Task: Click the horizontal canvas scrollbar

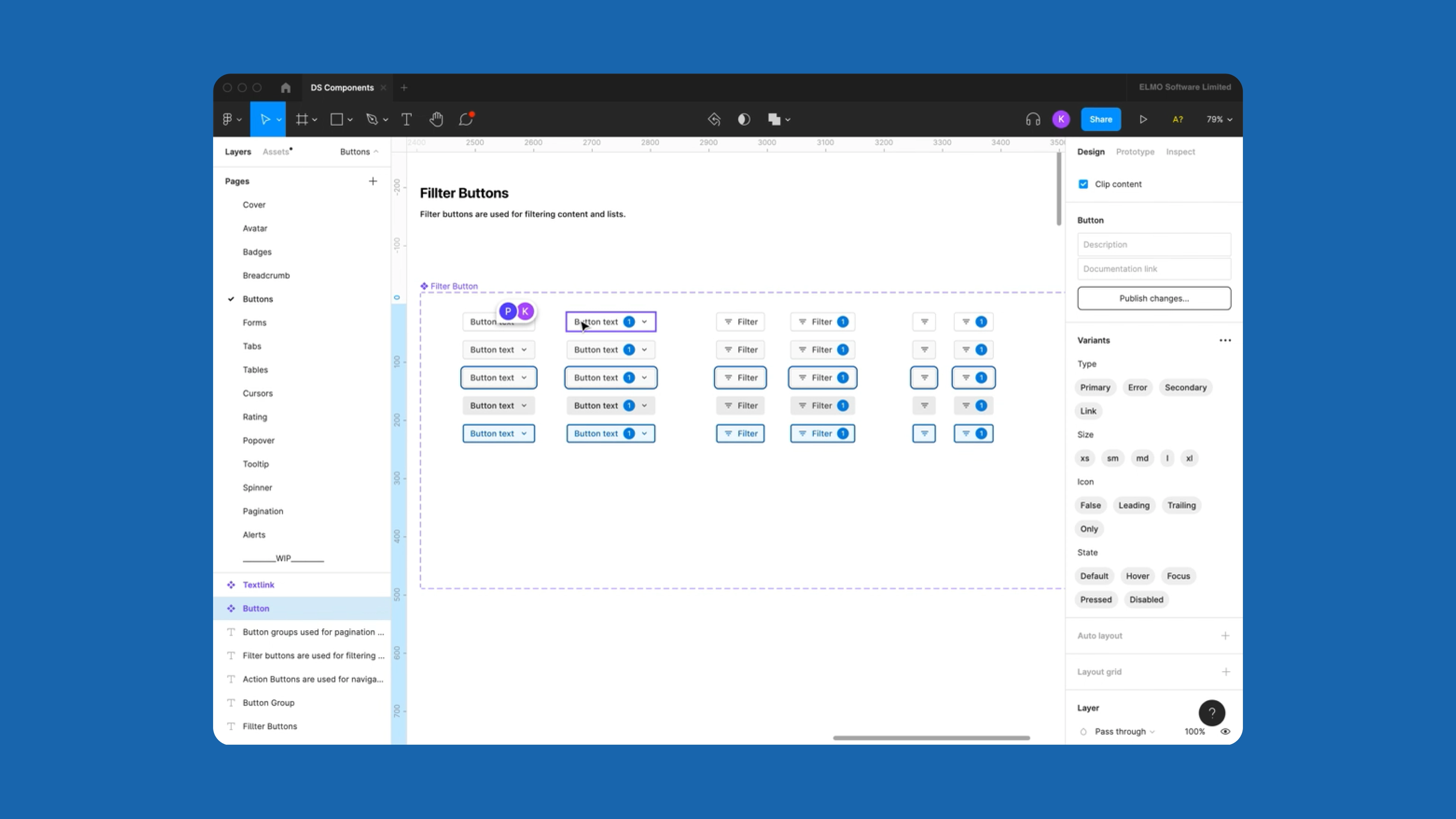Action: (x=931, y=737)
